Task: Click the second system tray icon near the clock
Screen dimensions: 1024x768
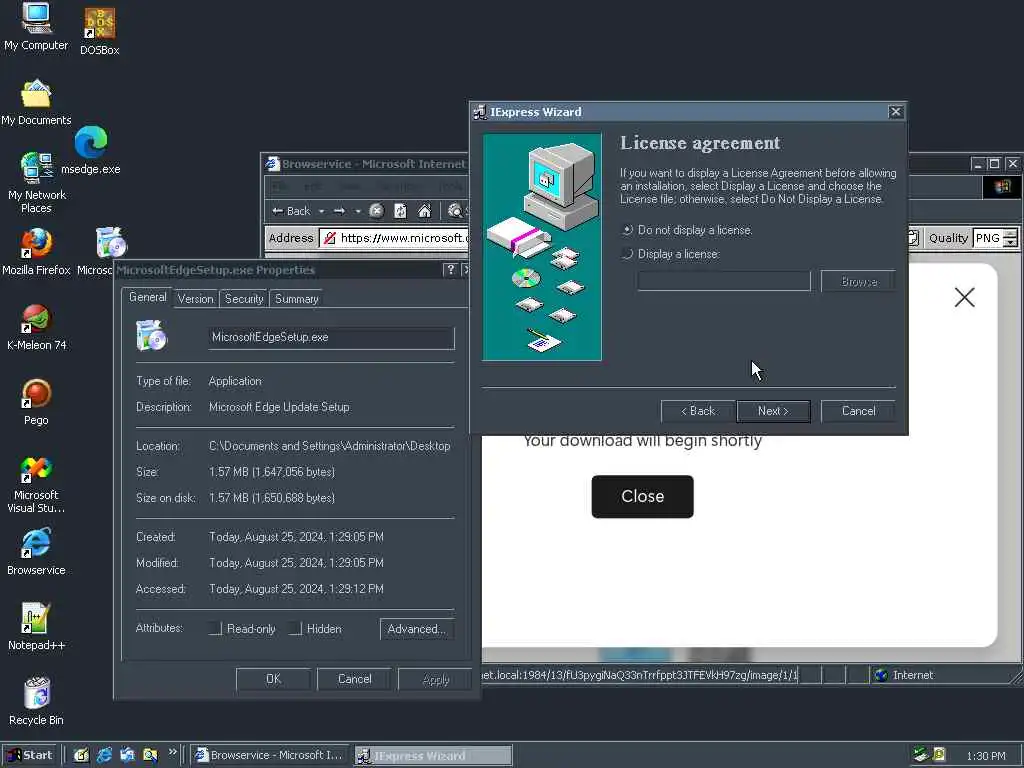Action: pos(939,754)
